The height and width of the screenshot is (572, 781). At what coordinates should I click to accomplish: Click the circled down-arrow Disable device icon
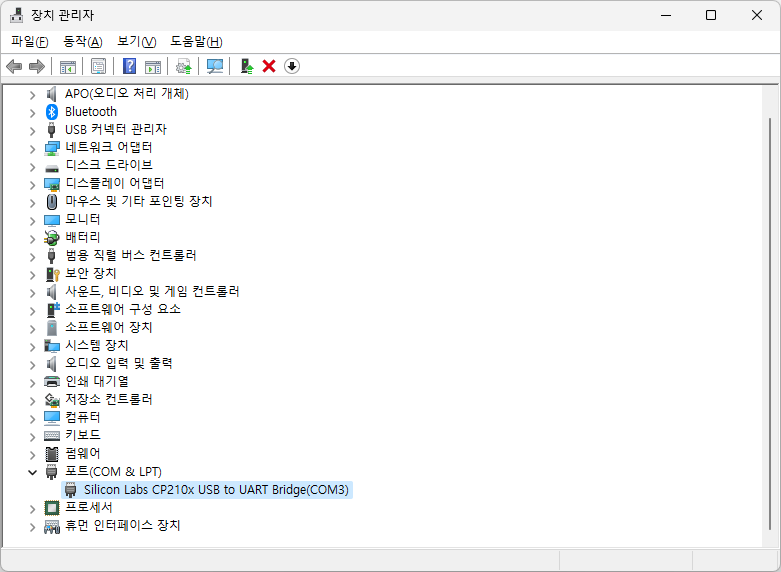click(x=292, y=66)
